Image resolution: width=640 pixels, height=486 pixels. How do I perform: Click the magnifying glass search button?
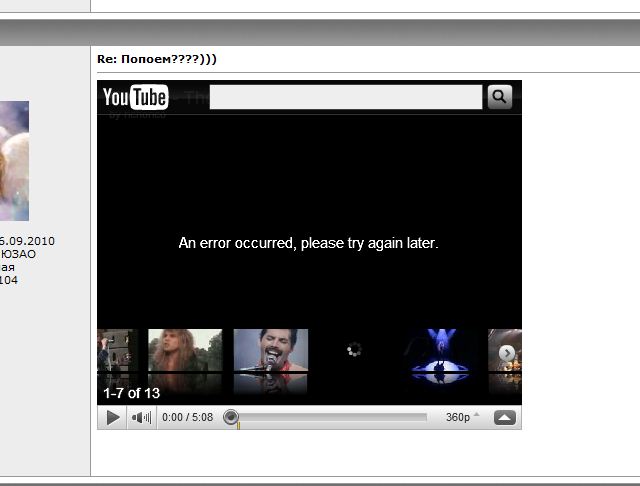point(499,97)
